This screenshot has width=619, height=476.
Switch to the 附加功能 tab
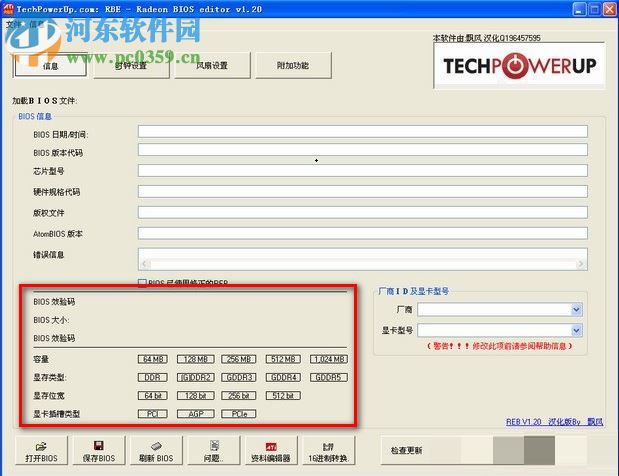coord(293,66)
